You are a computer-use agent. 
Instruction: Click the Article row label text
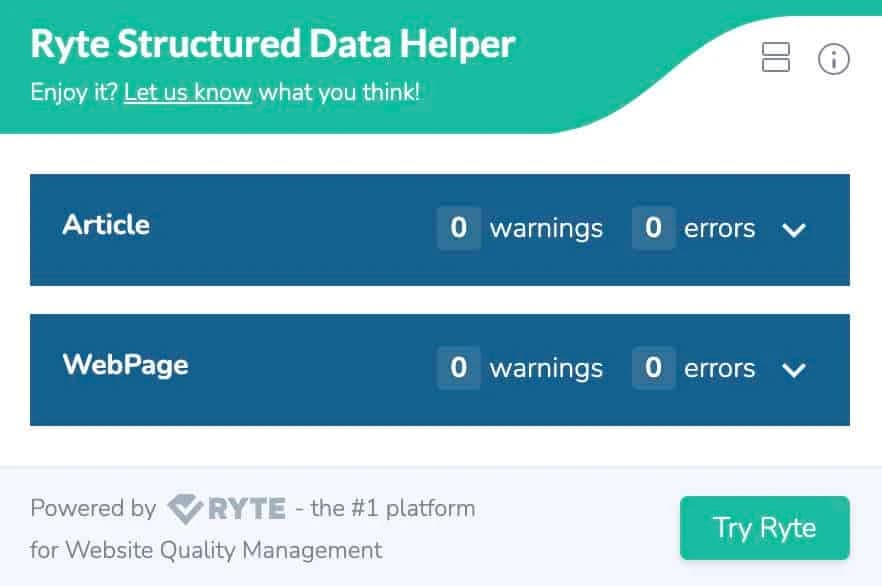pyautogui.click(x=105, y=226)
